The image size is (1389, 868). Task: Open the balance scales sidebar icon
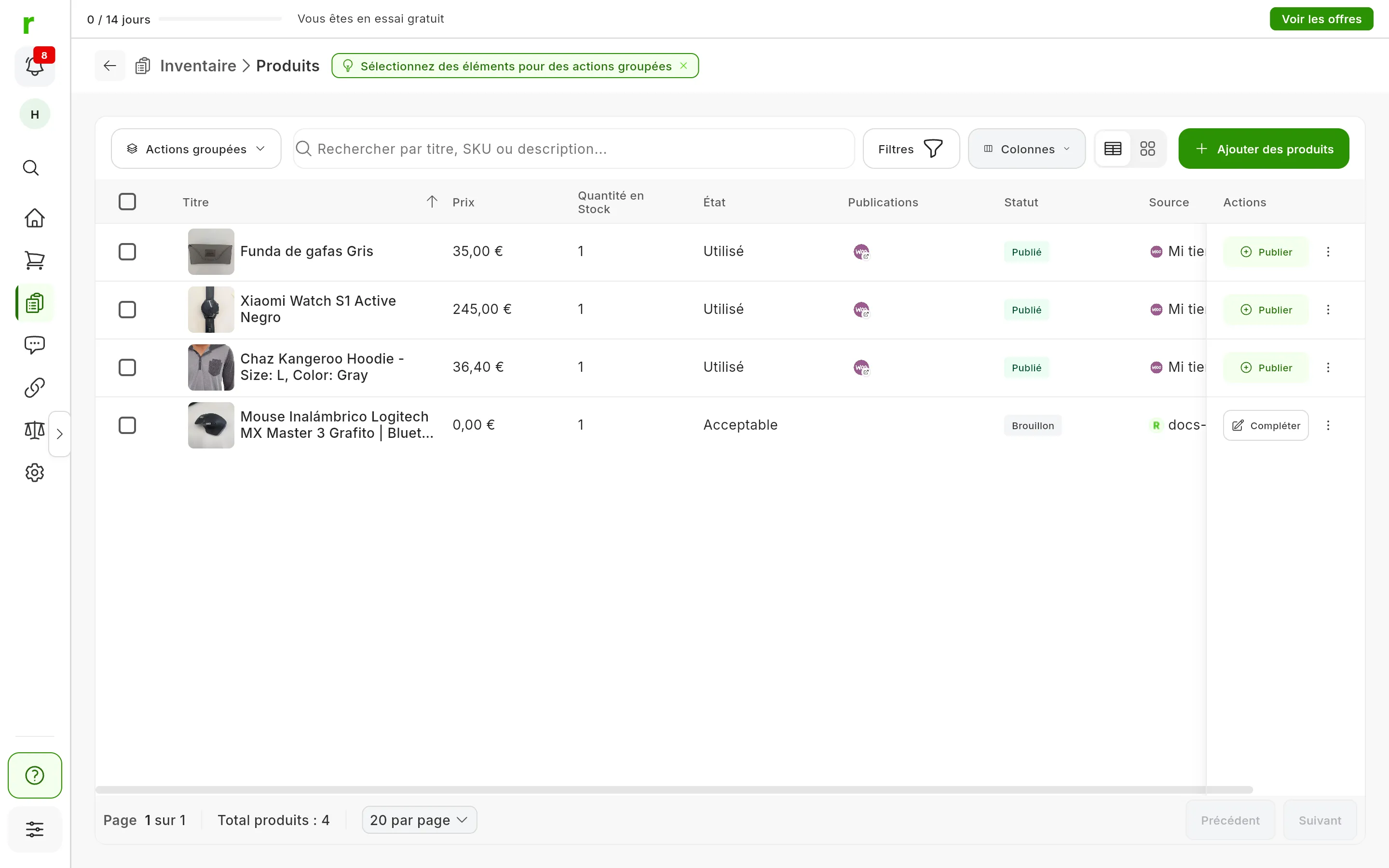tap(34, 430)
